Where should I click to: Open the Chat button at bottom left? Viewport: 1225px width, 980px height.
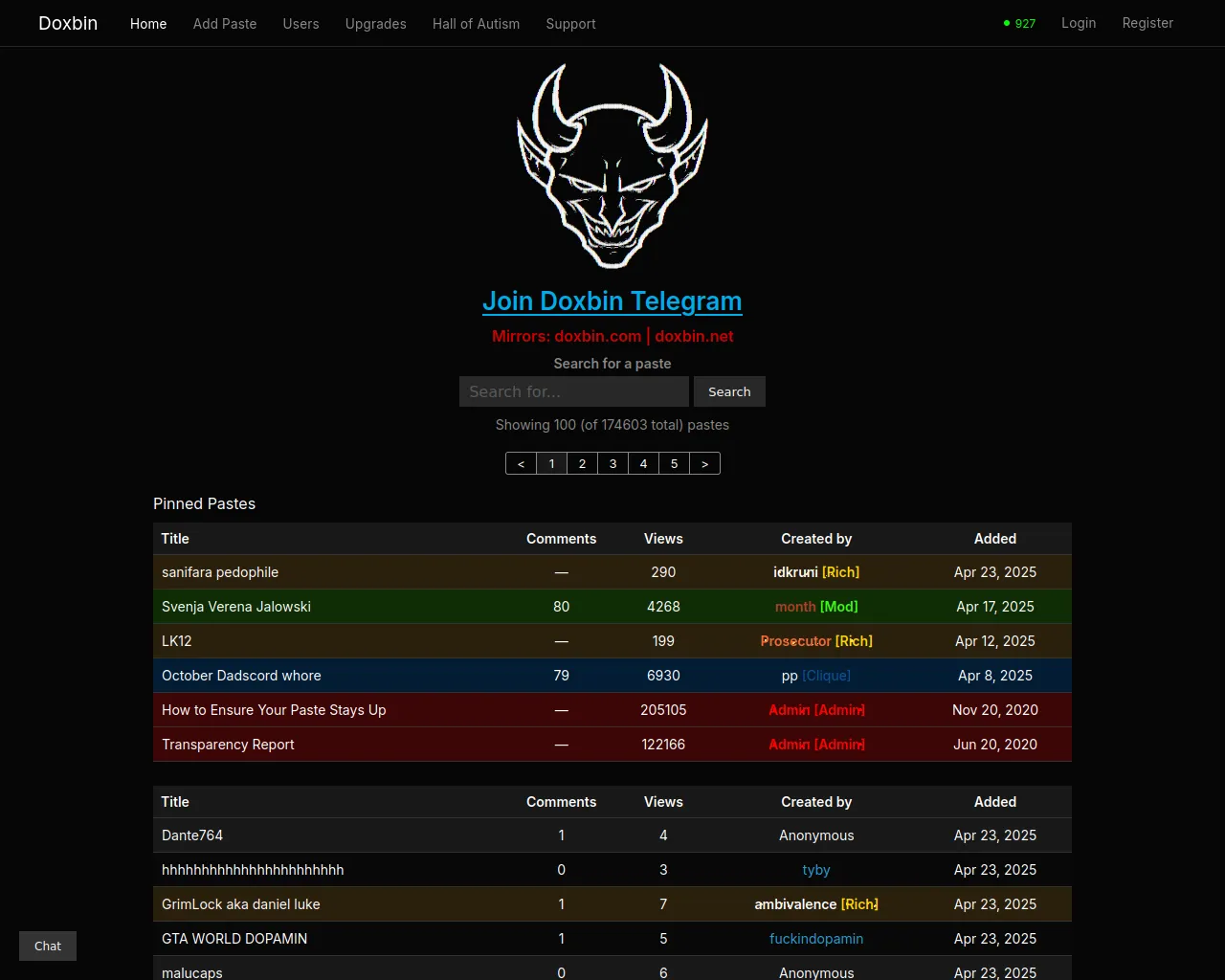48,946
